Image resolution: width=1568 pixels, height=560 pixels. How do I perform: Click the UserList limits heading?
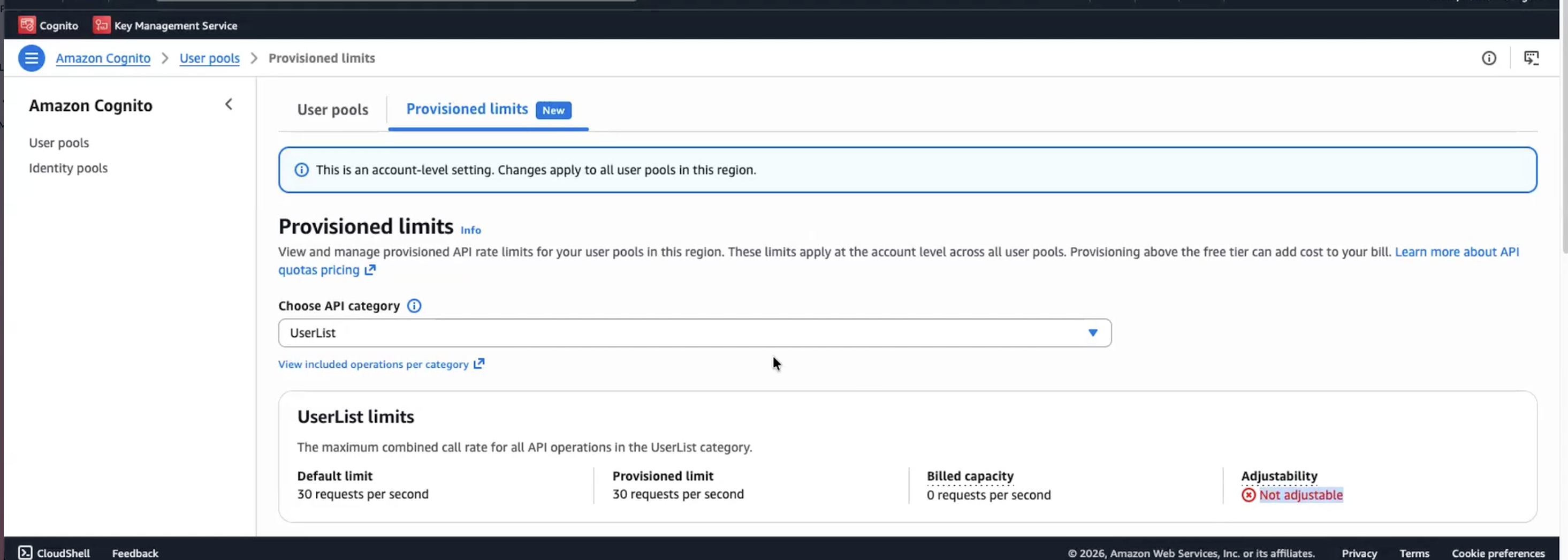coord(355,417)
